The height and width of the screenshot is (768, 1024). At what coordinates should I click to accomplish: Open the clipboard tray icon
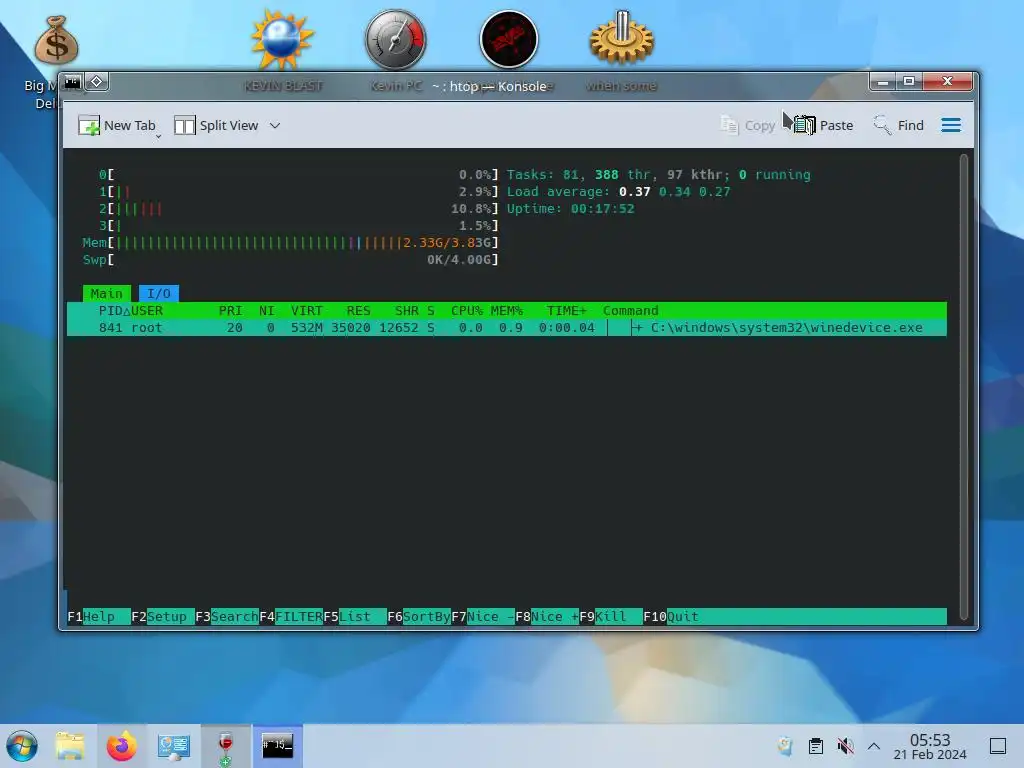[816, 746]
